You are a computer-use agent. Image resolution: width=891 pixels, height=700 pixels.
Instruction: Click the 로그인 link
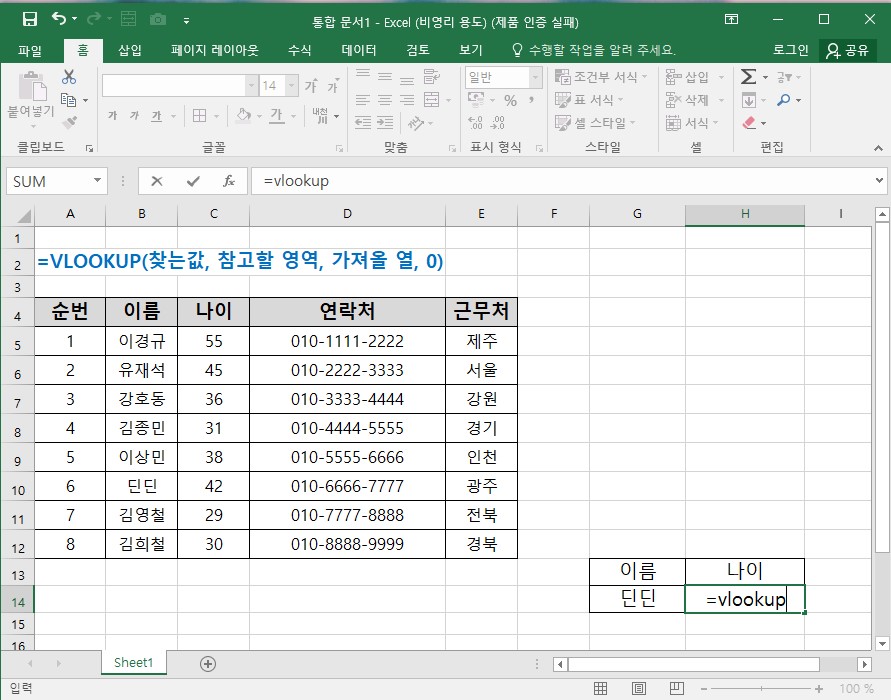click(x=790, y=50)
